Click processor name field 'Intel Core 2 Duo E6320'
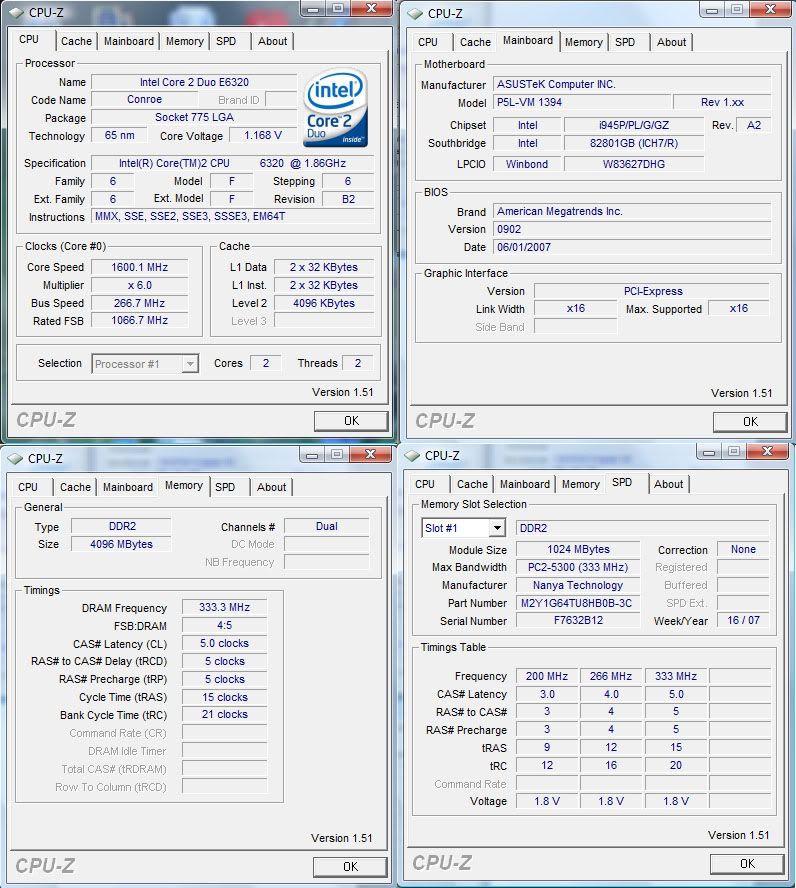Screen dimensions: 796x888 pyautogui.click(x=194, y=82)
